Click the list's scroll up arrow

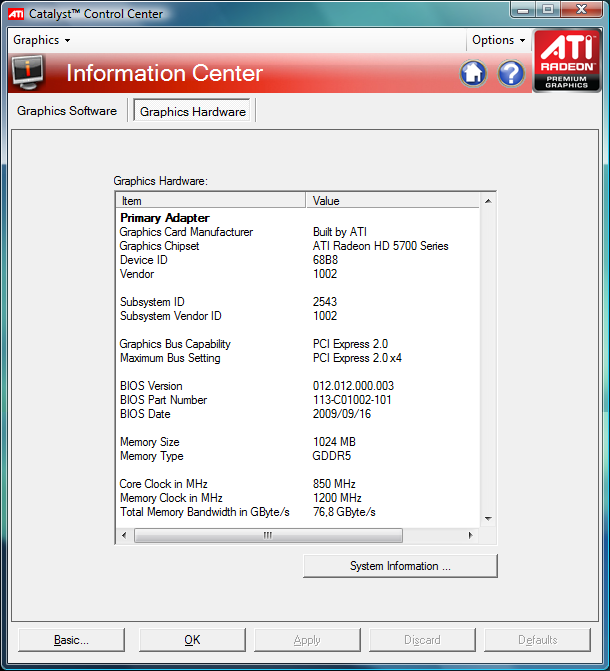pyautogui.click(x=488, y=201)
